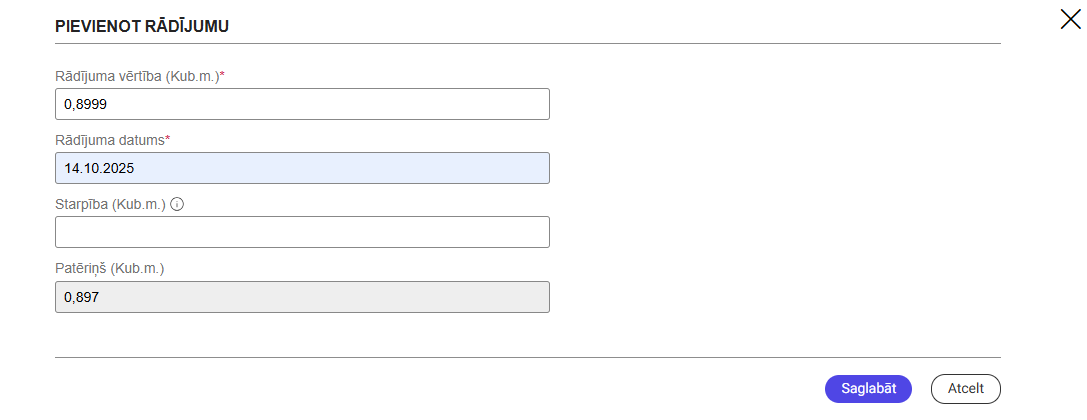Select the Rādījuma datums date field
Viewport: 1087px width, 420px height.
[302, 168]
